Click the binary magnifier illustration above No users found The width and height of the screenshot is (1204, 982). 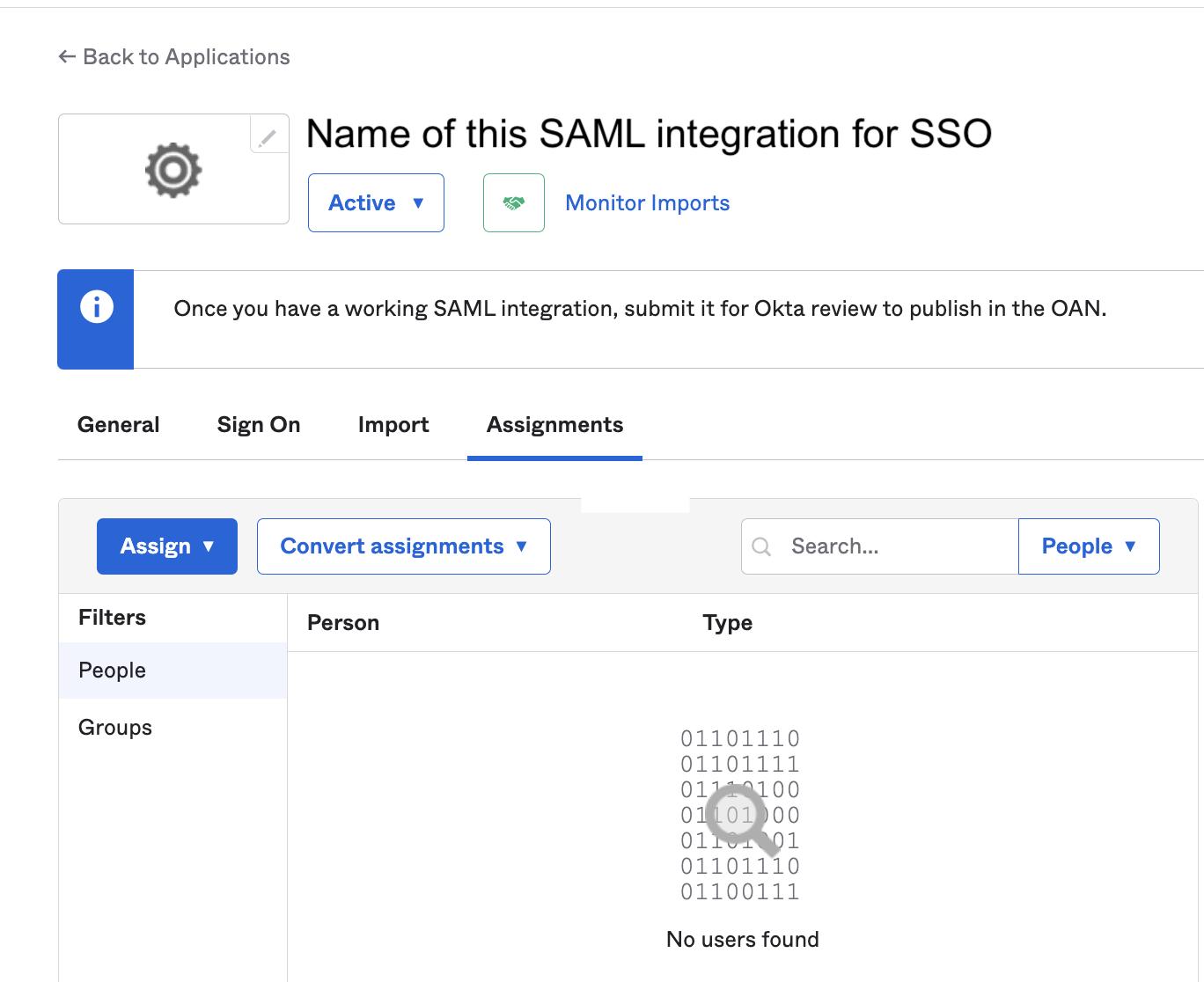741,816
